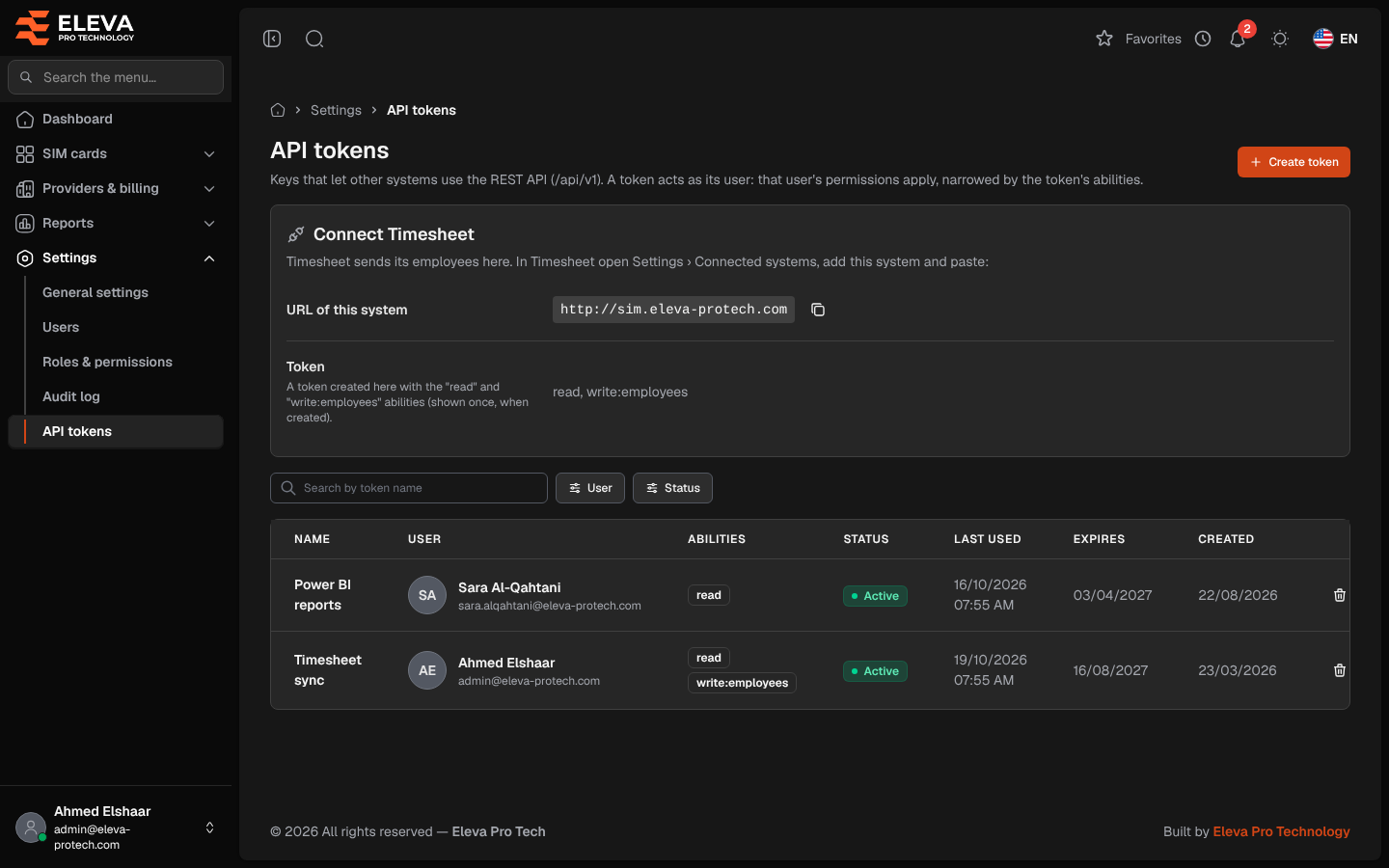Click the Settings gear icon in sidebar
This screenshot has width=1389, height=868.
click(25, 258)
